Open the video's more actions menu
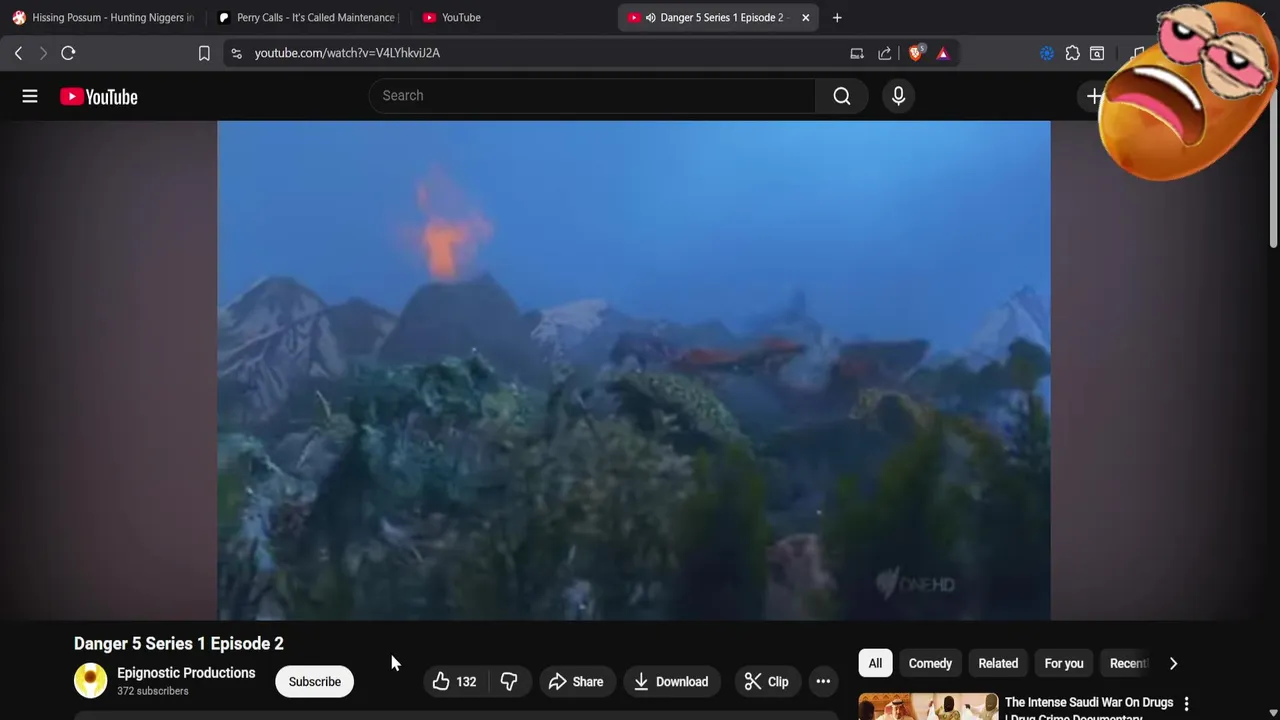1280x720 pixels. 823,682
